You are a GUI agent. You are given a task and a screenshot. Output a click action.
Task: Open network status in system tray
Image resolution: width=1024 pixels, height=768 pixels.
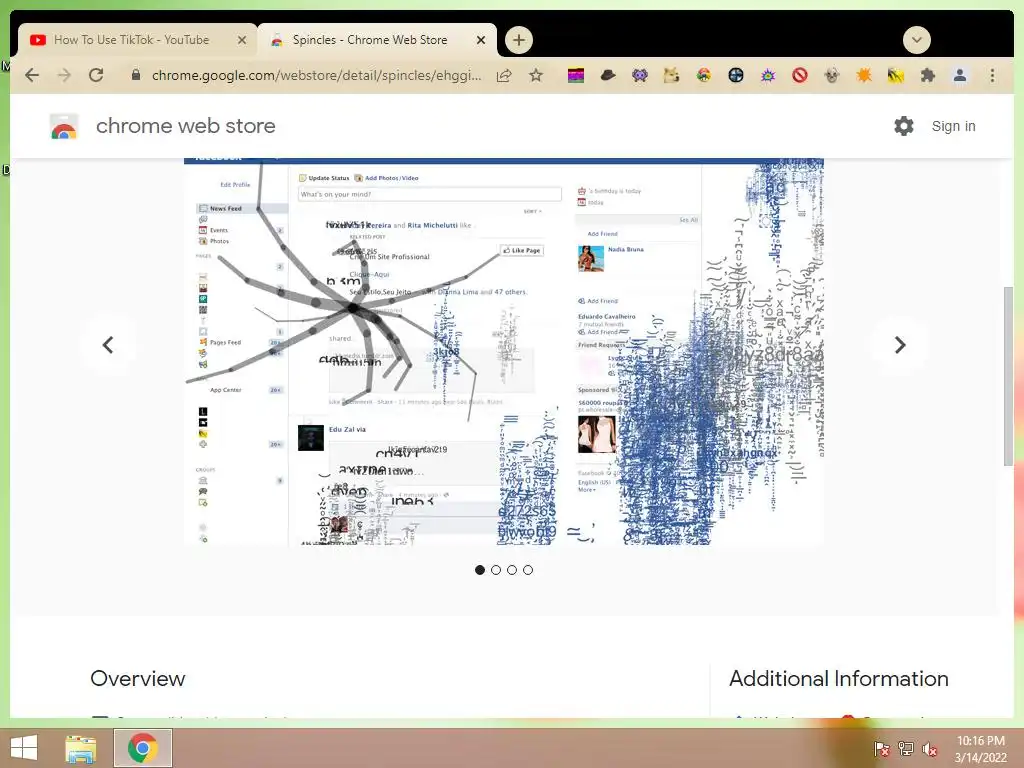[x=906, y=749]
